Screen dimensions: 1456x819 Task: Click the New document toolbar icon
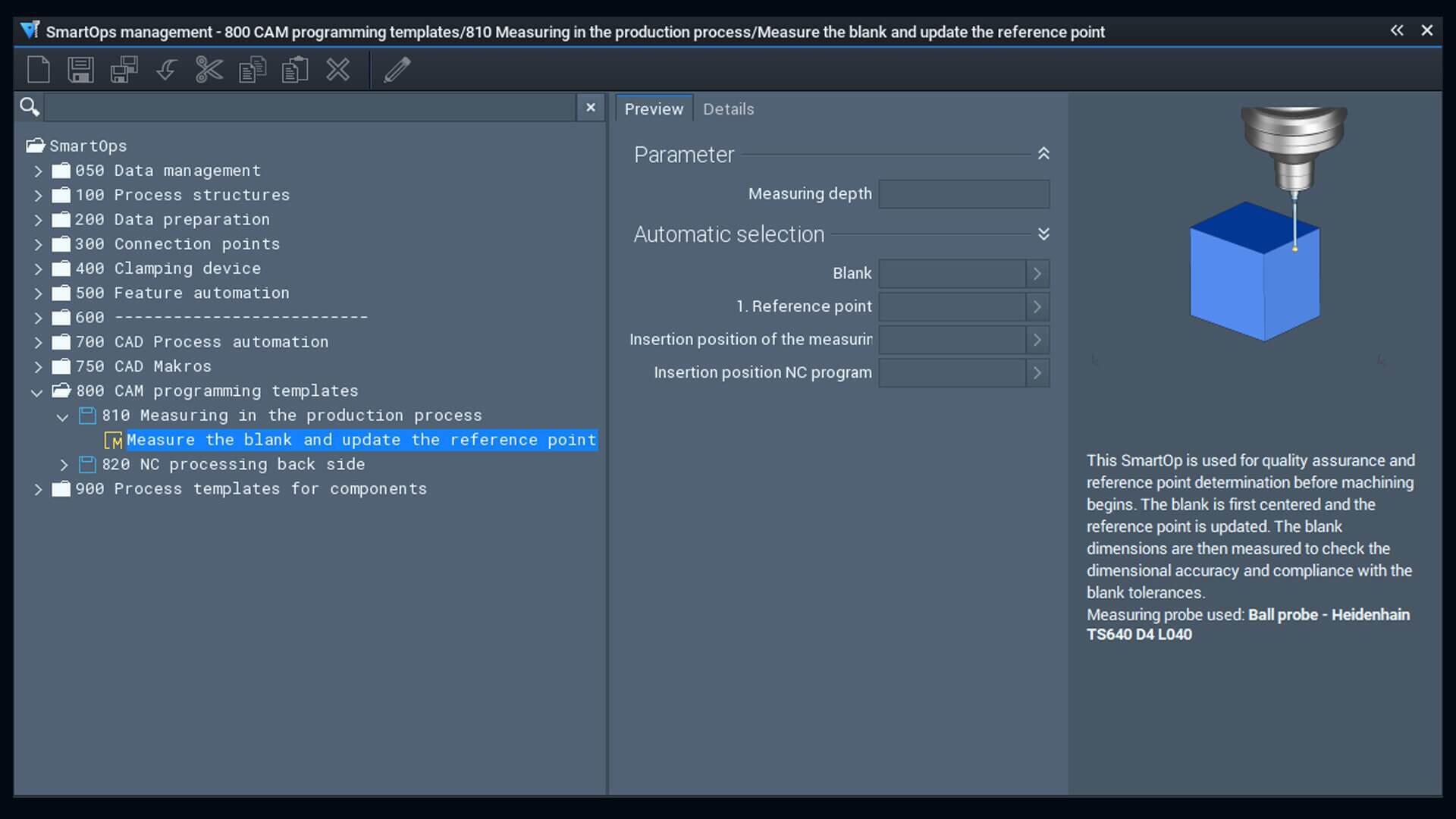click(x=39, y=70)
